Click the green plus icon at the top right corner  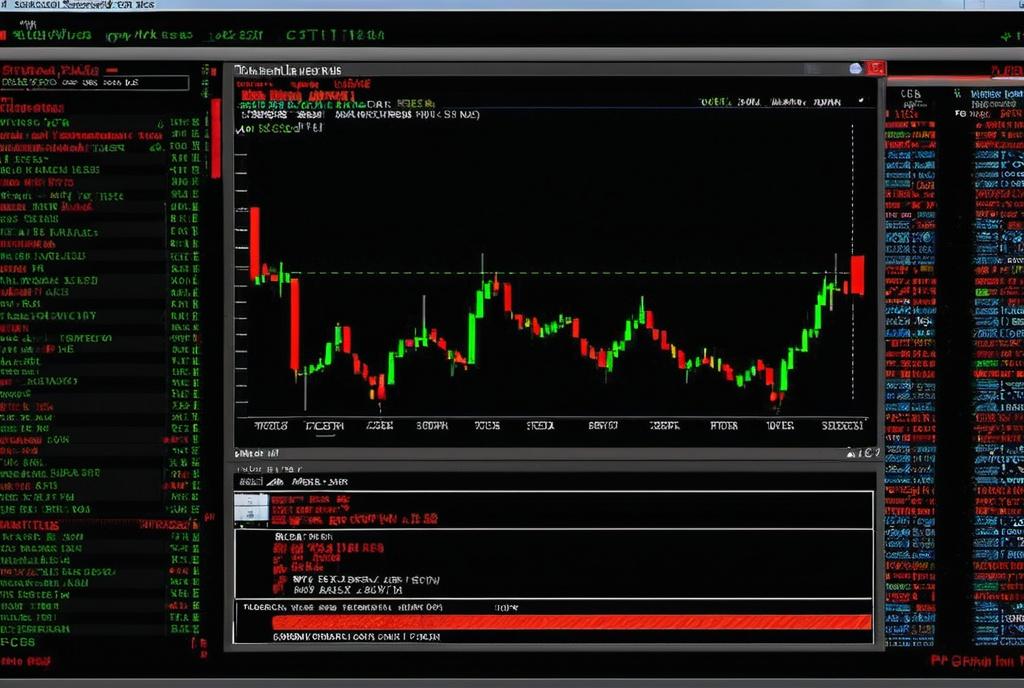tap(1006, 36)
